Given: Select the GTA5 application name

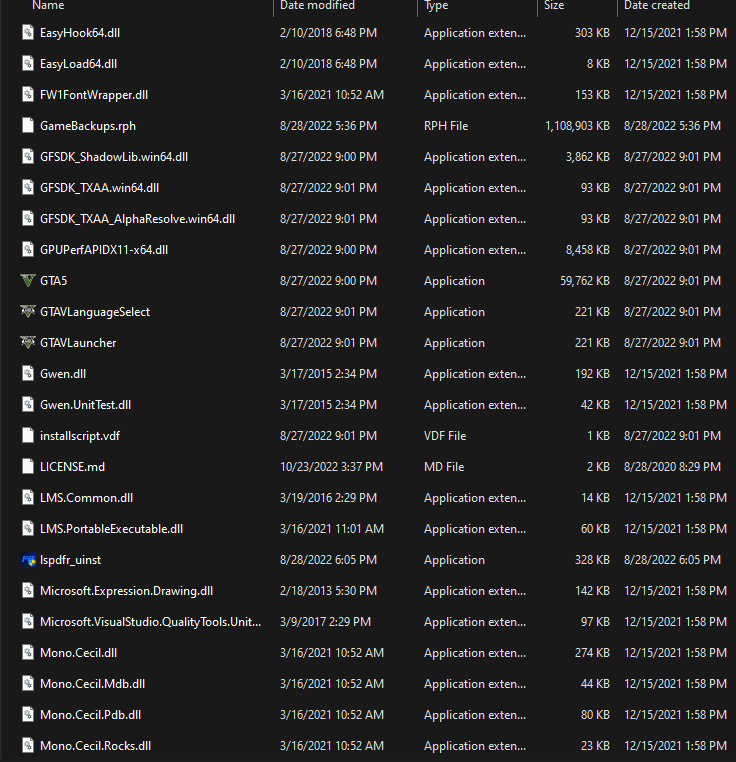Looking at the screenshot, I should (53, 281).
